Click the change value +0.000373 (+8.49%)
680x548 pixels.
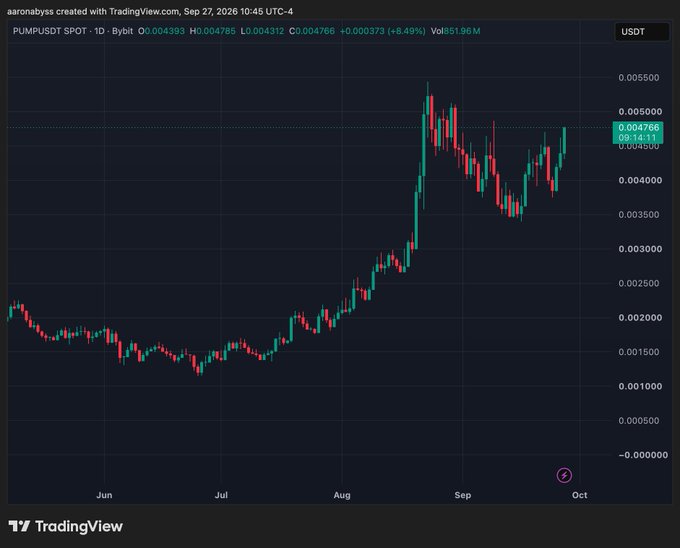click(382, 31)
